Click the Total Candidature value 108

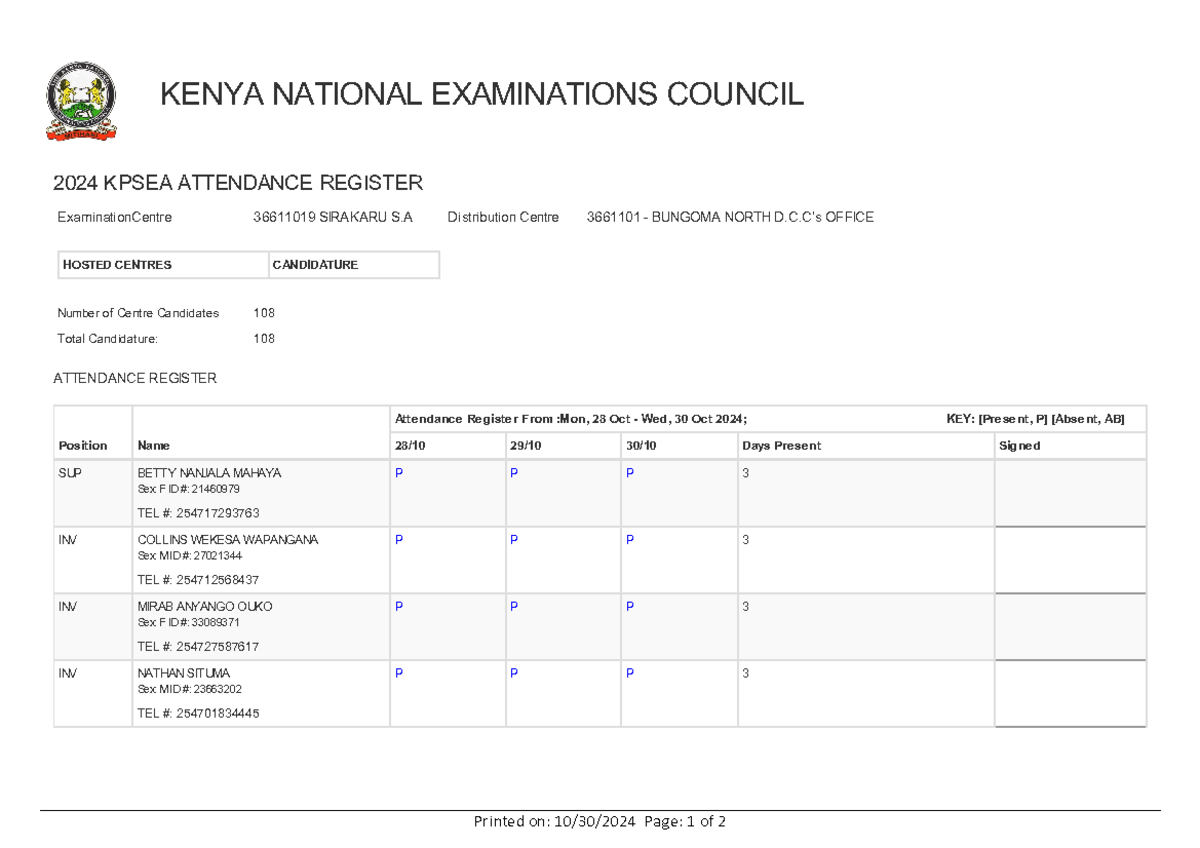point(263,338)
